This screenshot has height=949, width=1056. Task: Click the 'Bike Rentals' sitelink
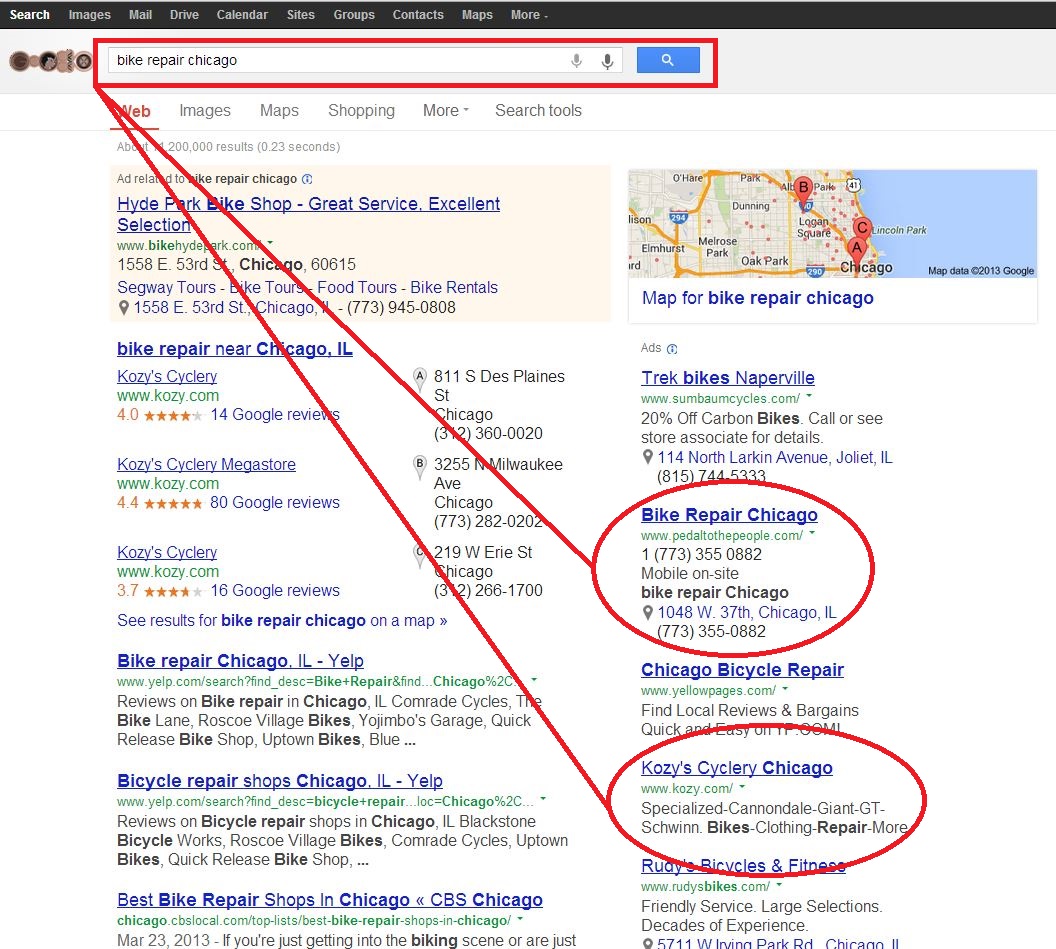click(454, 288)
